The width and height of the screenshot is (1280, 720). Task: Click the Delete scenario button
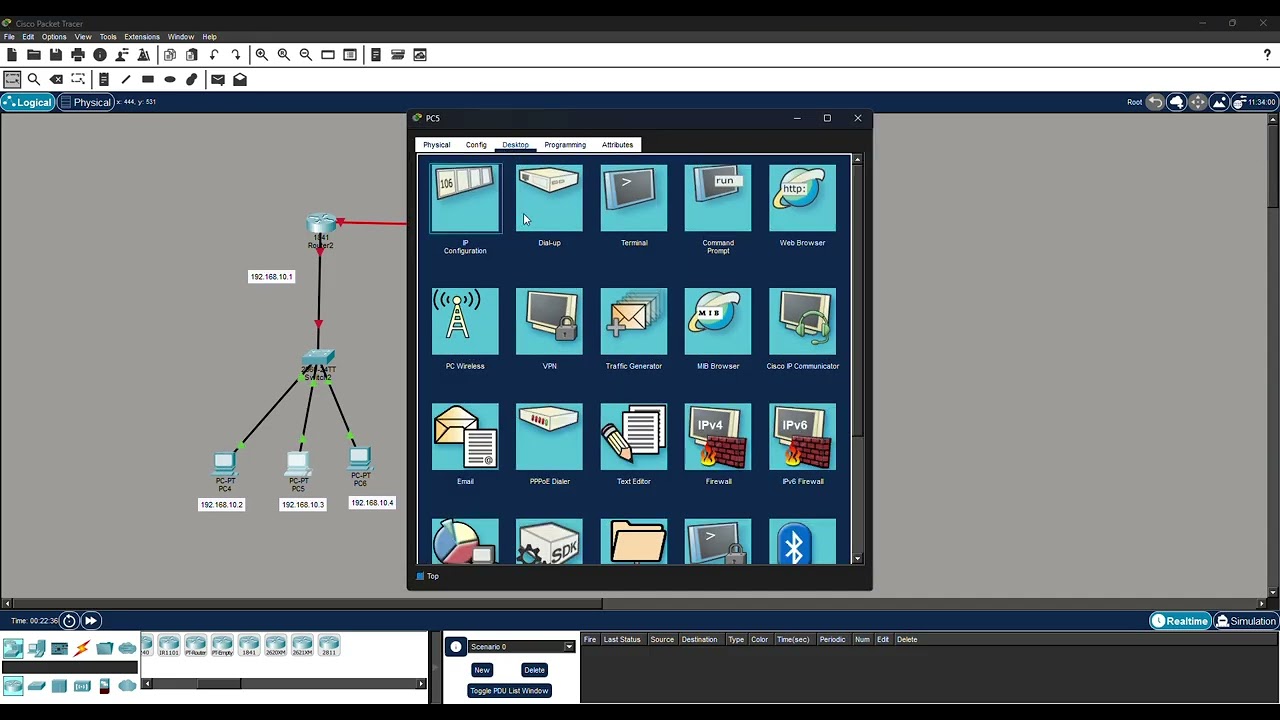click(x=534, y=670)
